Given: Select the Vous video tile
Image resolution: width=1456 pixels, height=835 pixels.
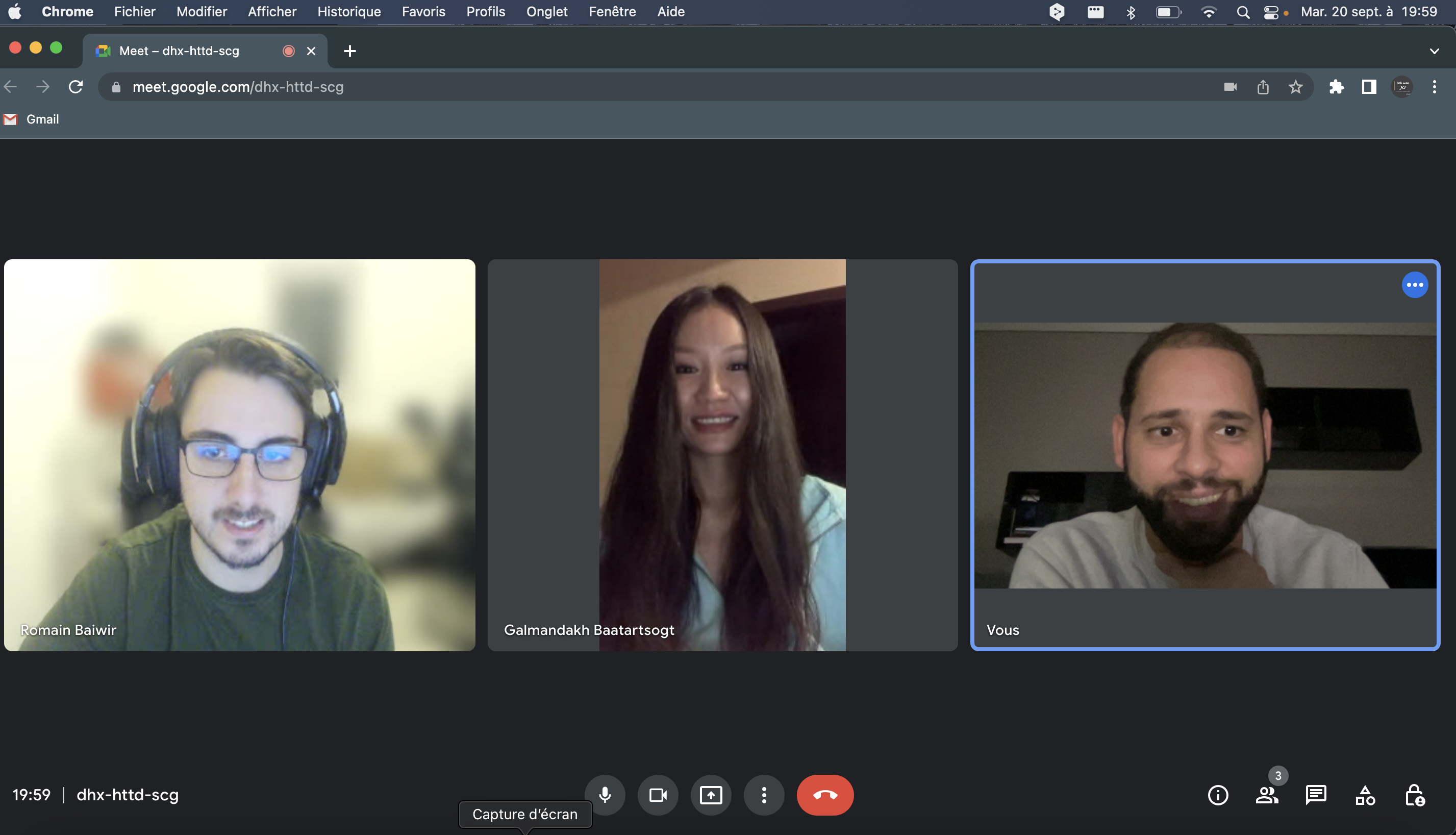Looking at the screenshot, I should (1205, 455).
